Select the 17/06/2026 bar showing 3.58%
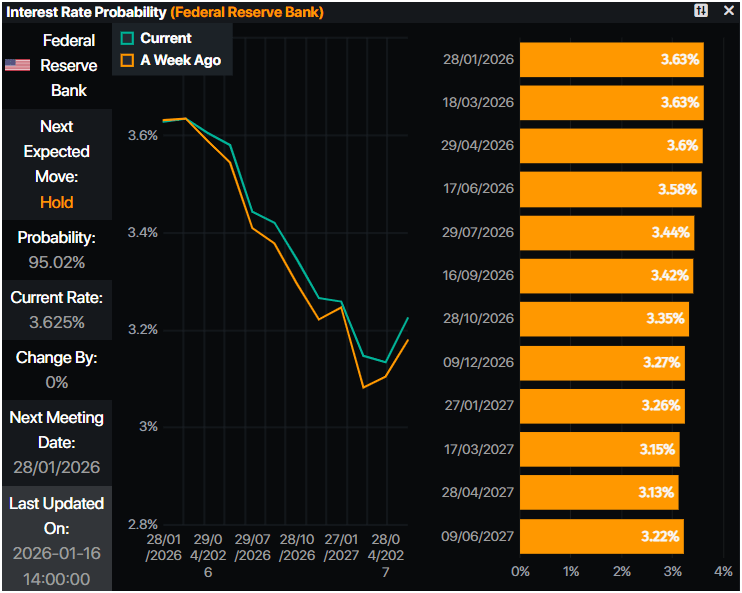 coord(609,189)
